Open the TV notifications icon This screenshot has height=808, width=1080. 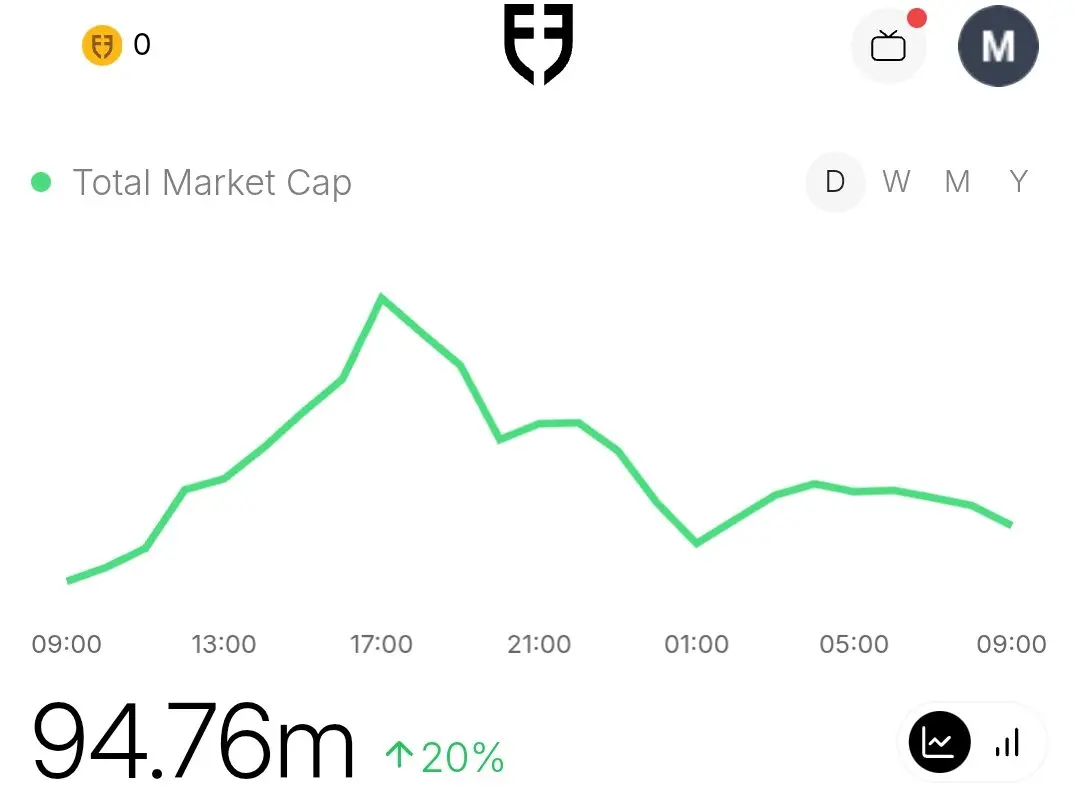tap(889, 47)
